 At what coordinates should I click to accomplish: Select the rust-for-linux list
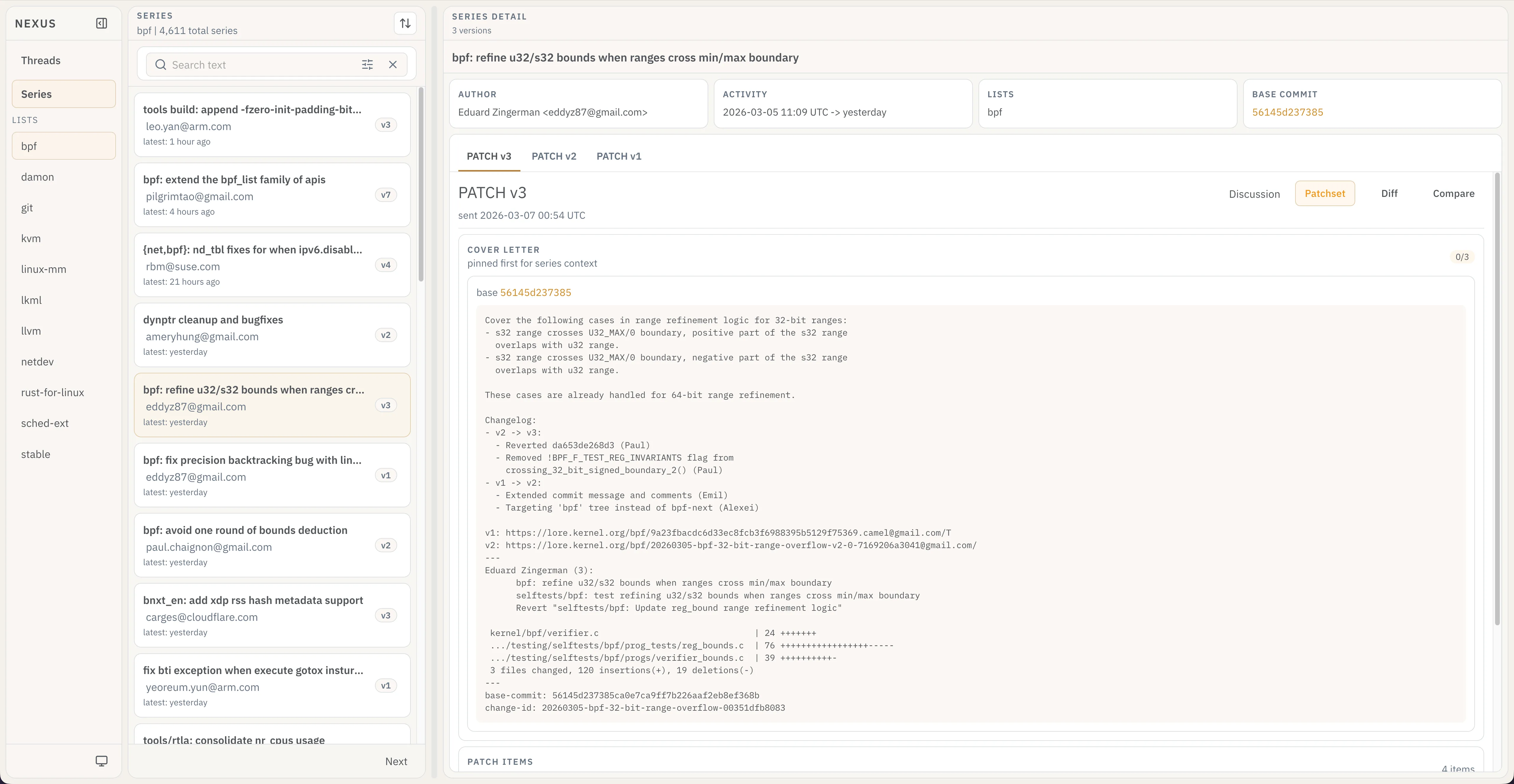[x=52, y=393]
